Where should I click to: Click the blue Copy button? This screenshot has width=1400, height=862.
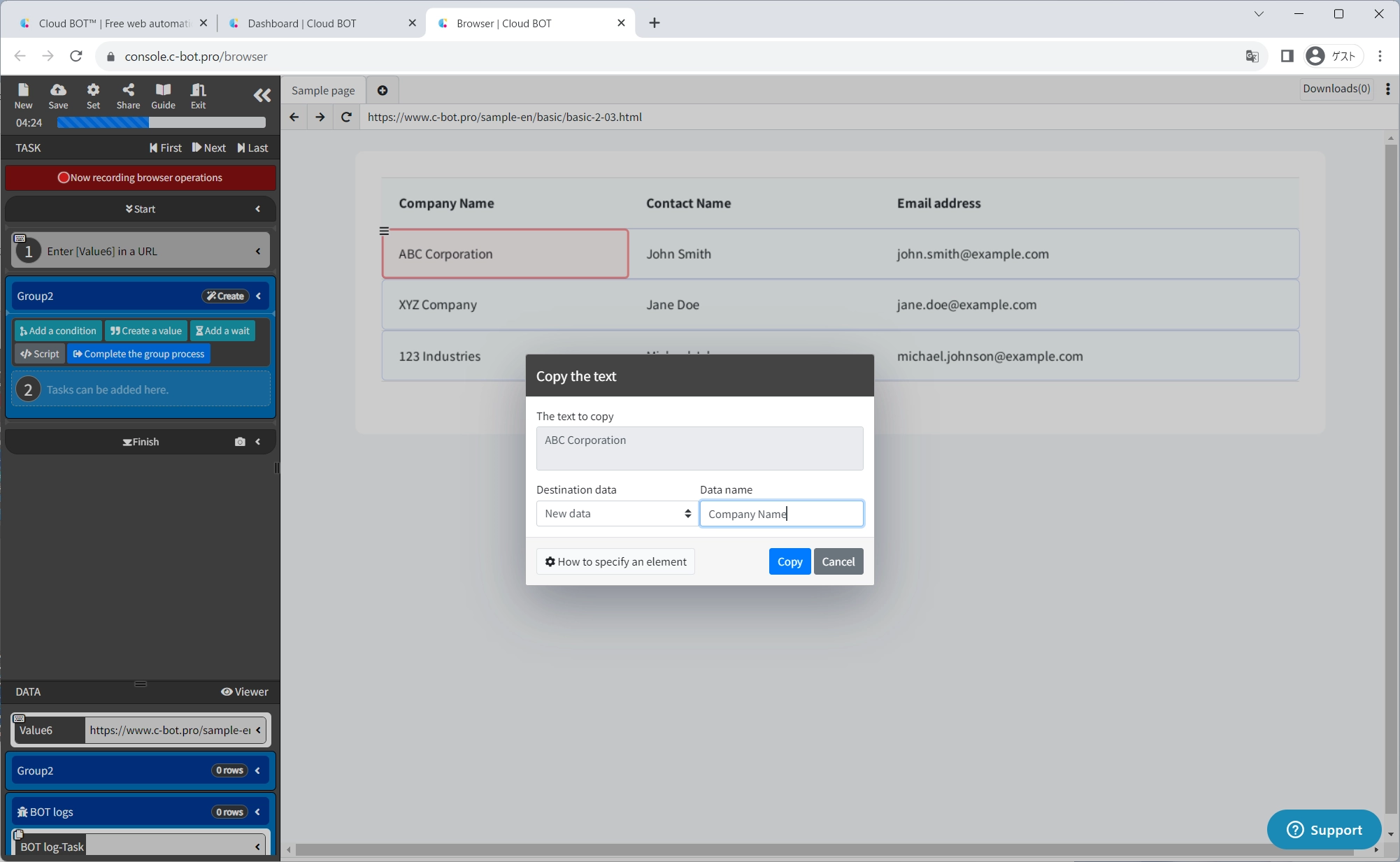(790, 561)
